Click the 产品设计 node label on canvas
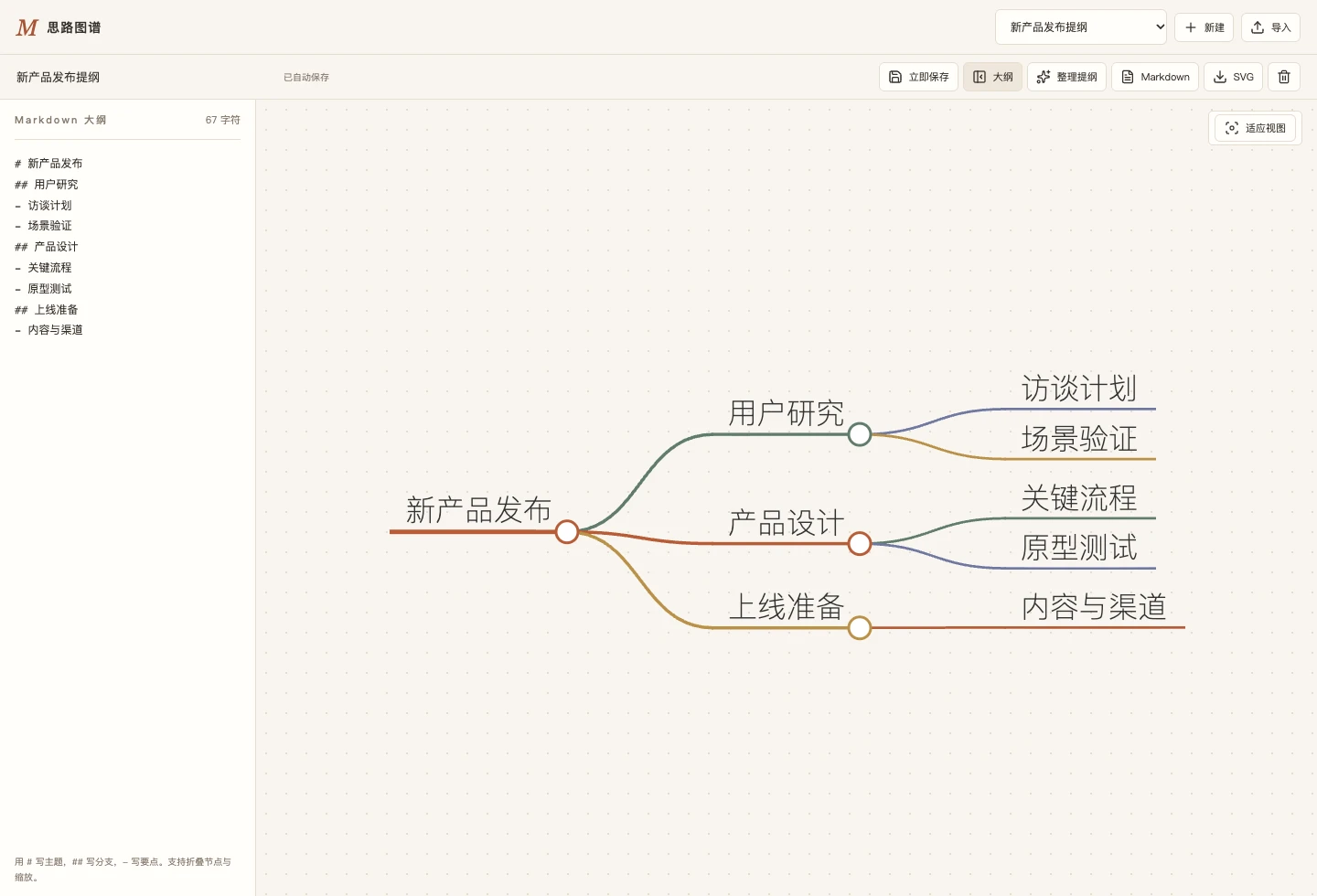The height and width of the screenshot is (896, 1317). click(787, 523)
